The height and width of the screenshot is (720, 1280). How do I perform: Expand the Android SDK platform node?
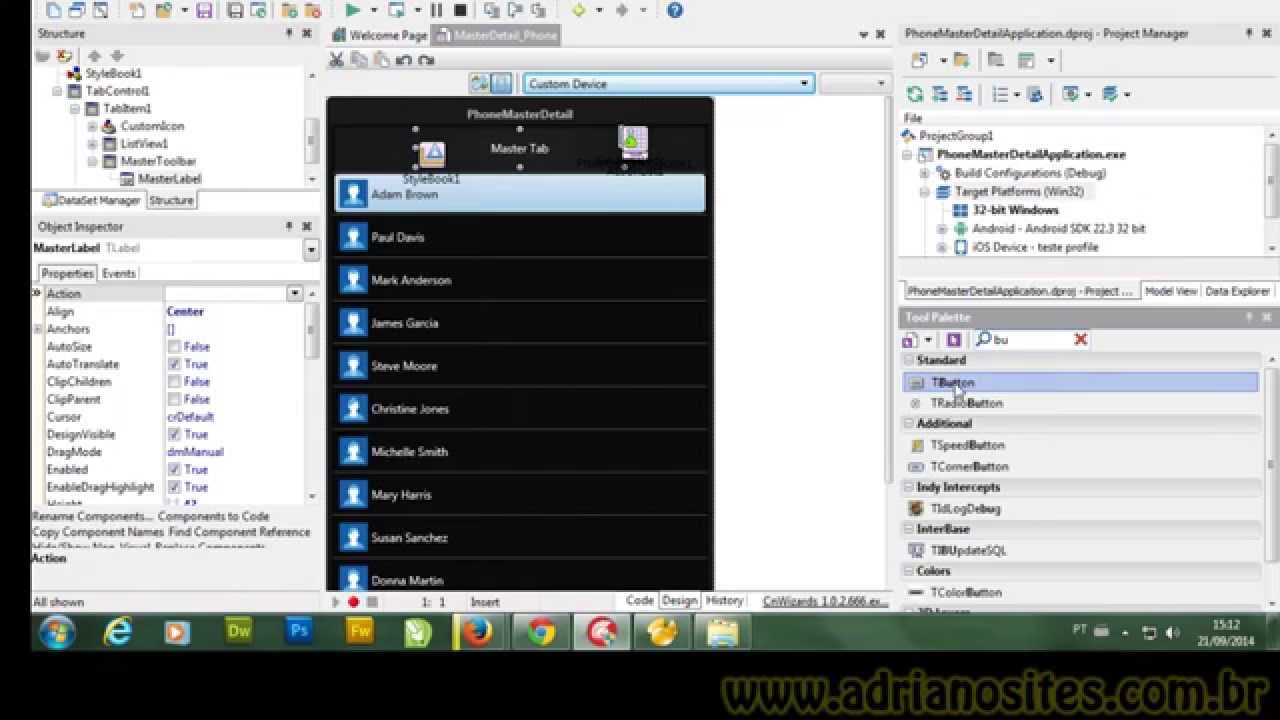click(x=941, y=229)
